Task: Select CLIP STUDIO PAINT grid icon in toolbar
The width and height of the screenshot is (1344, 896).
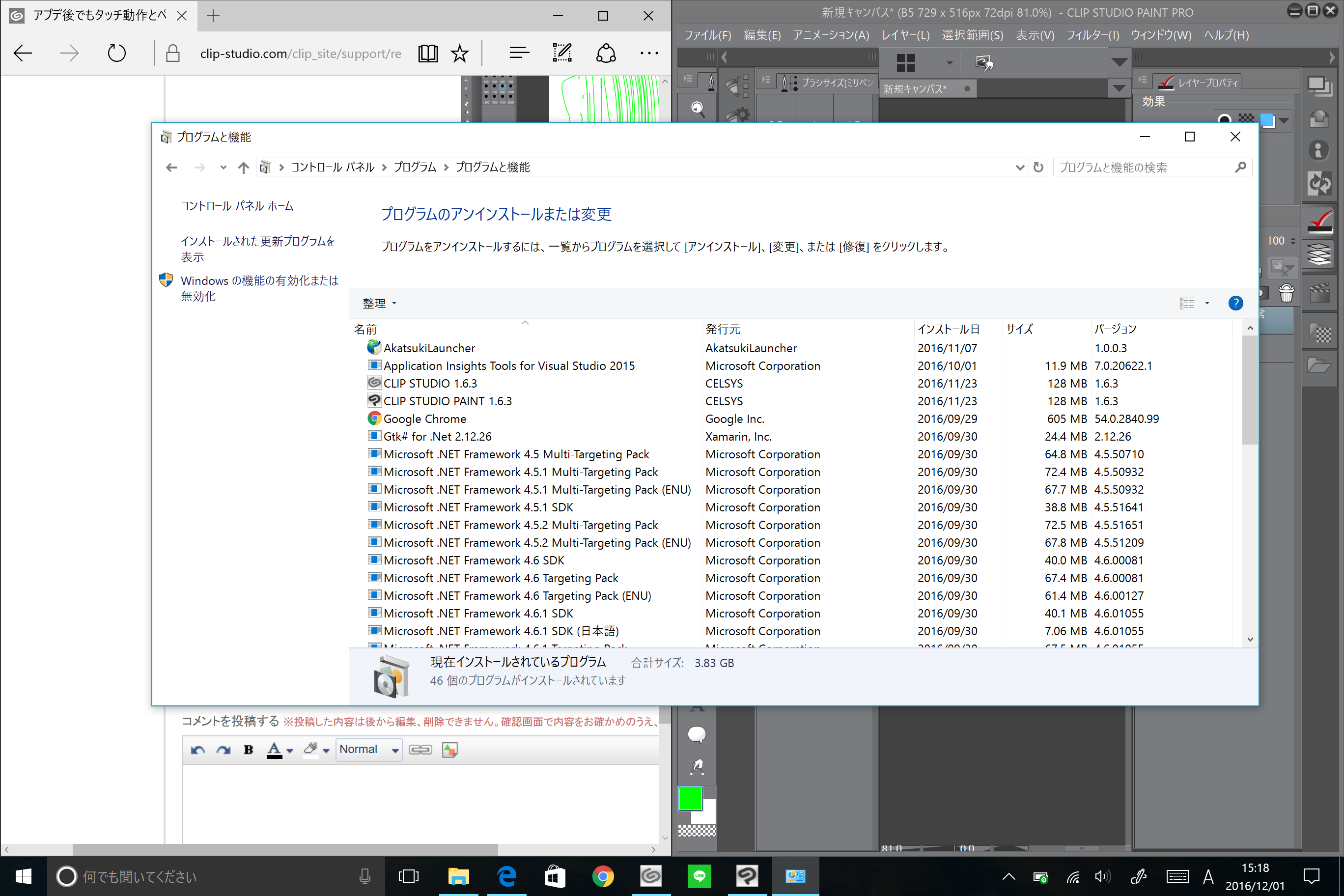Action: click(x=905, y=63)
